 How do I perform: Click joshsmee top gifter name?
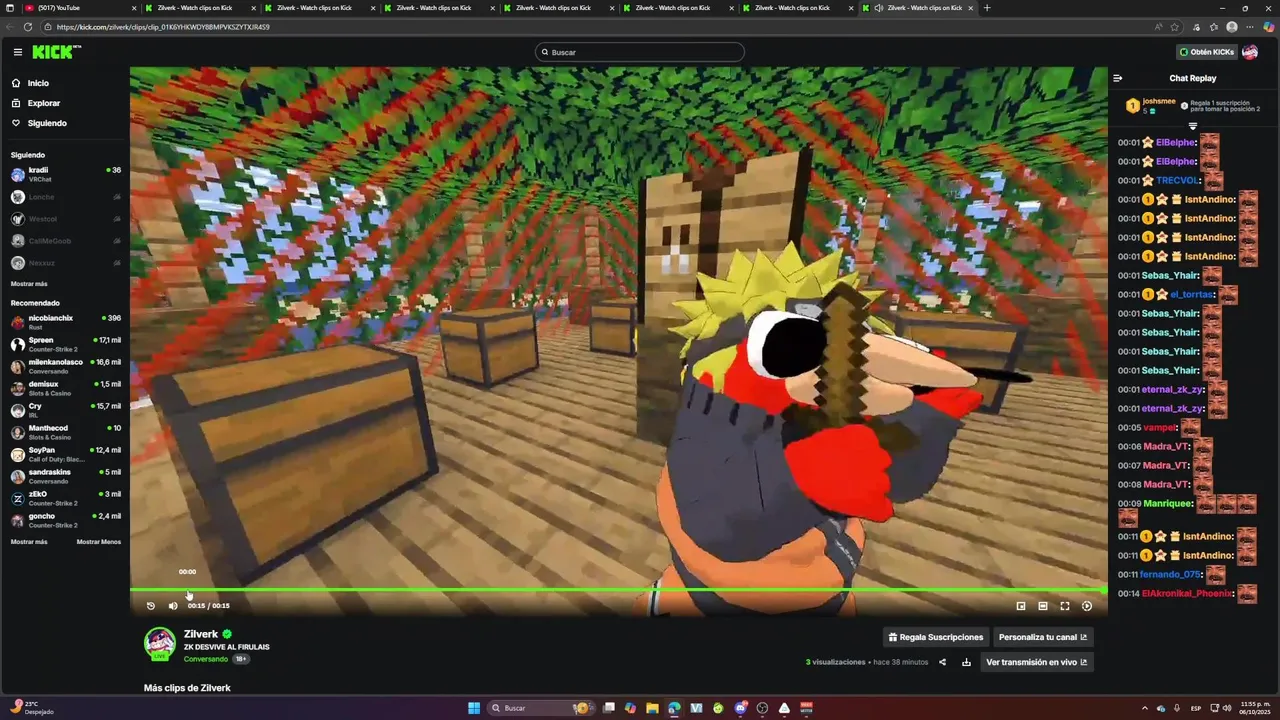tap(1159, 101)
